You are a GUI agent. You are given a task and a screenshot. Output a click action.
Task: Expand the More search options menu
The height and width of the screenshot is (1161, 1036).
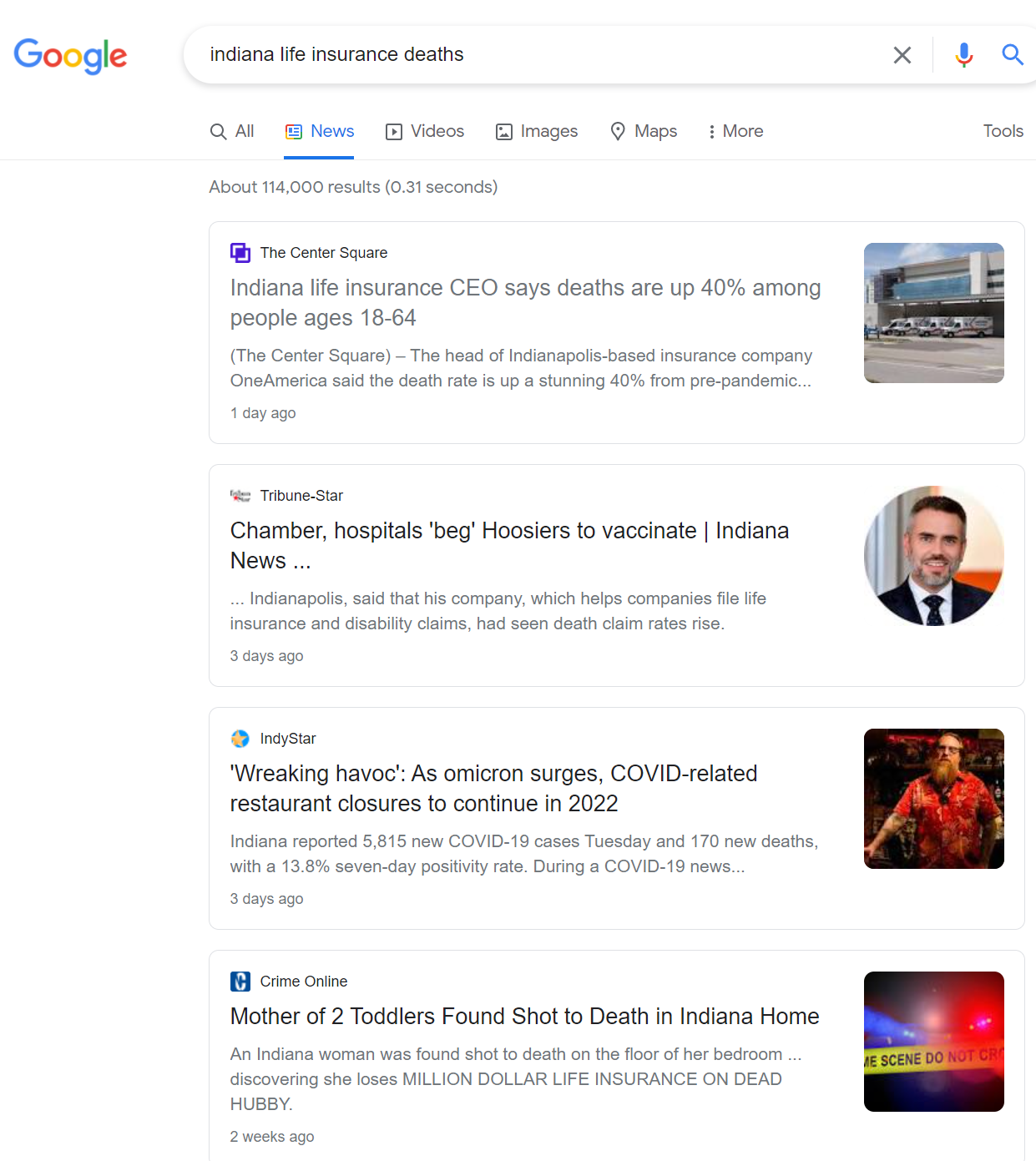735,131
